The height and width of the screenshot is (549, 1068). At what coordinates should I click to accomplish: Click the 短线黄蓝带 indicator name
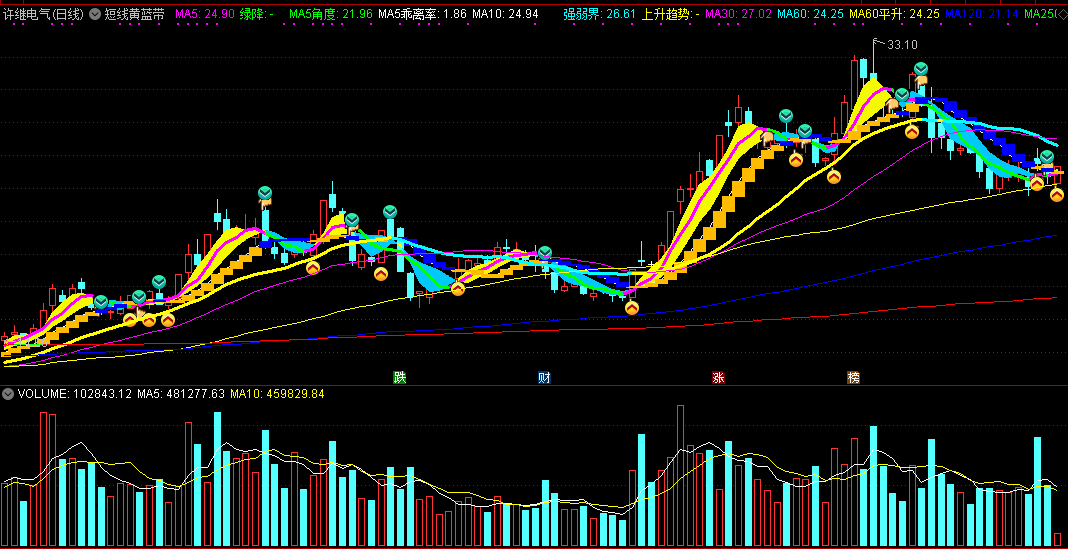point(135,14)
